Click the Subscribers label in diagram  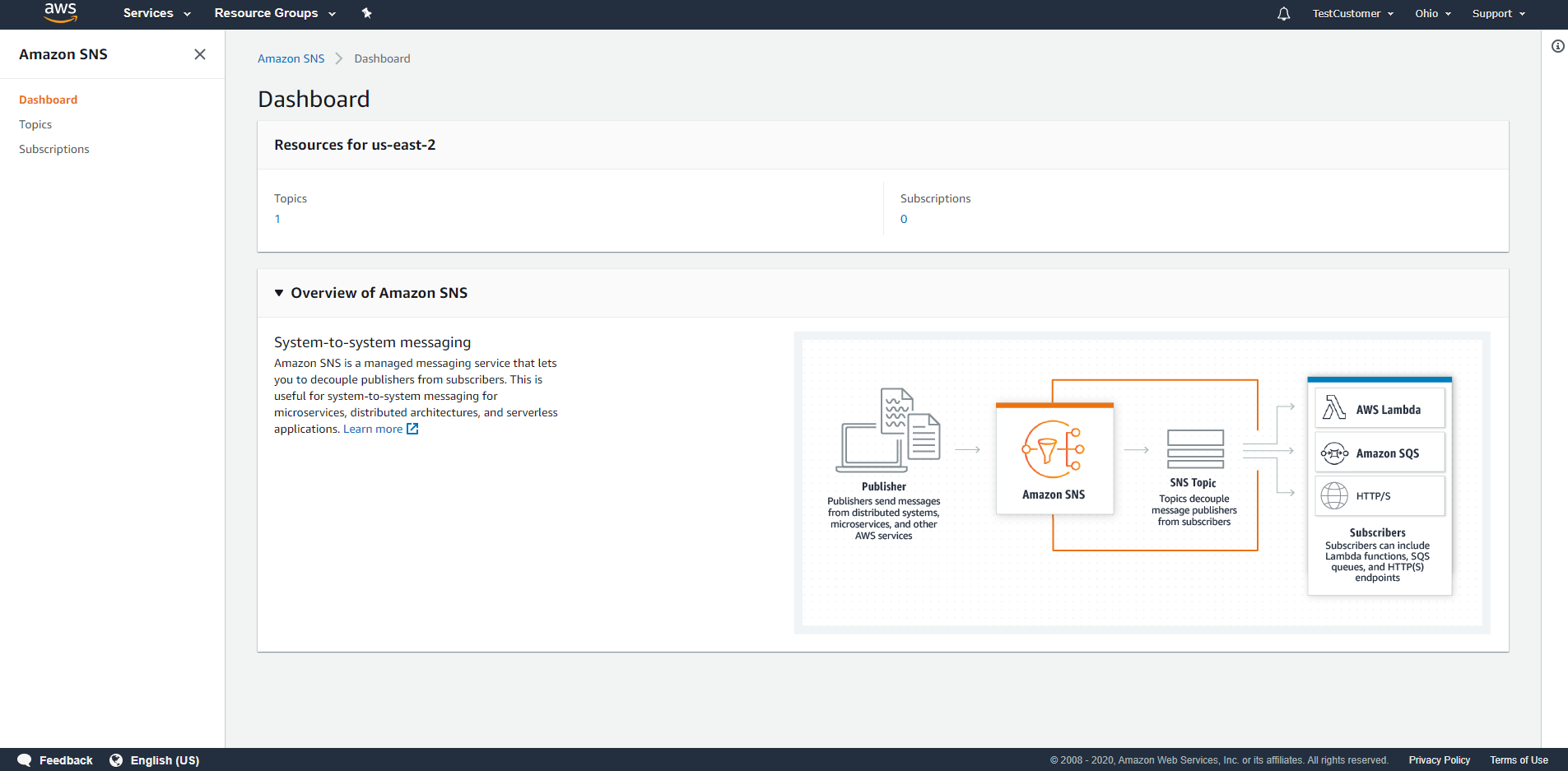[1377, 532]
